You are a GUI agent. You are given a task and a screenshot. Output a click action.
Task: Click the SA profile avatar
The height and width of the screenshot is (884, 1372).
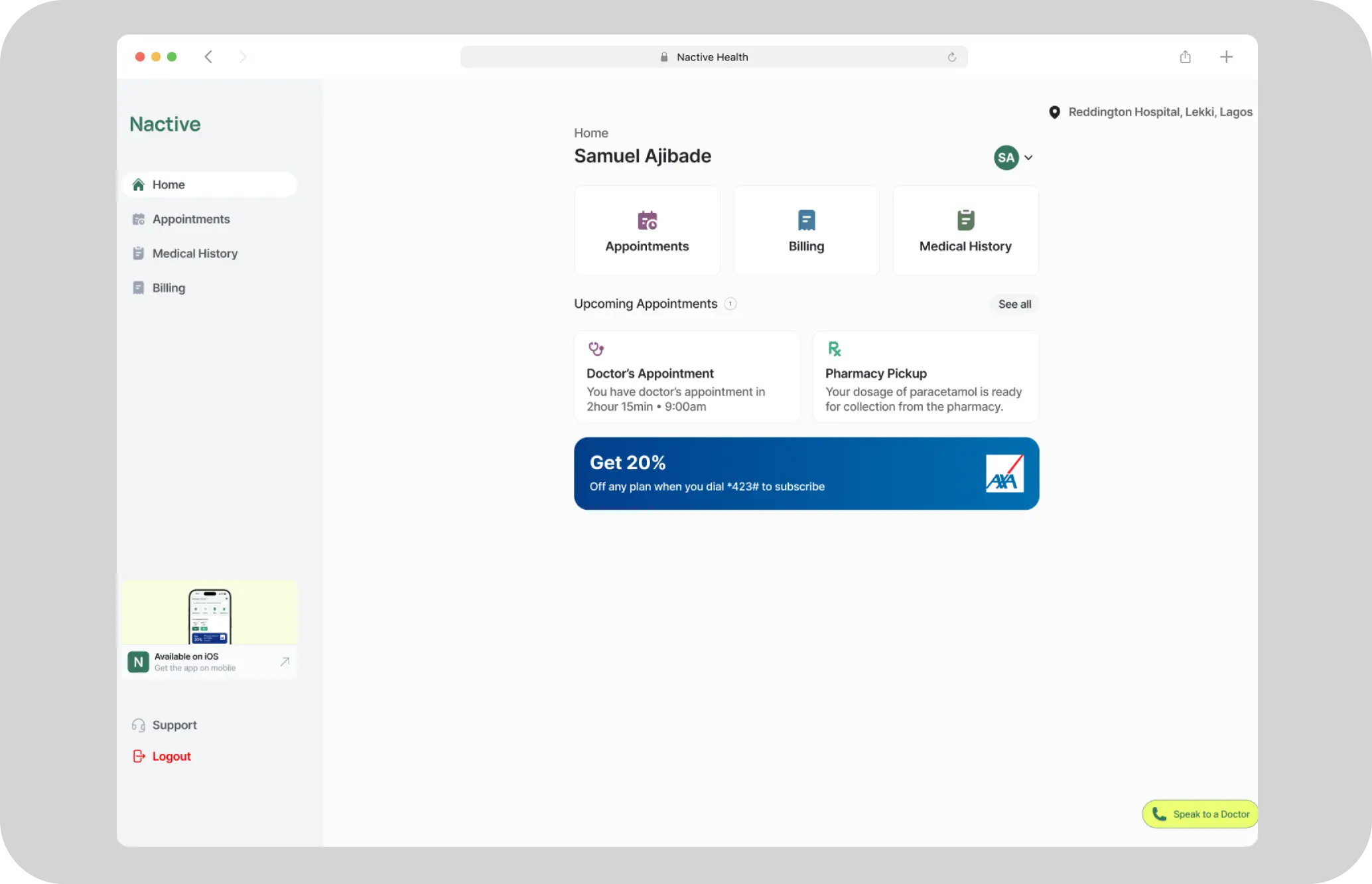coord(1006,158)
